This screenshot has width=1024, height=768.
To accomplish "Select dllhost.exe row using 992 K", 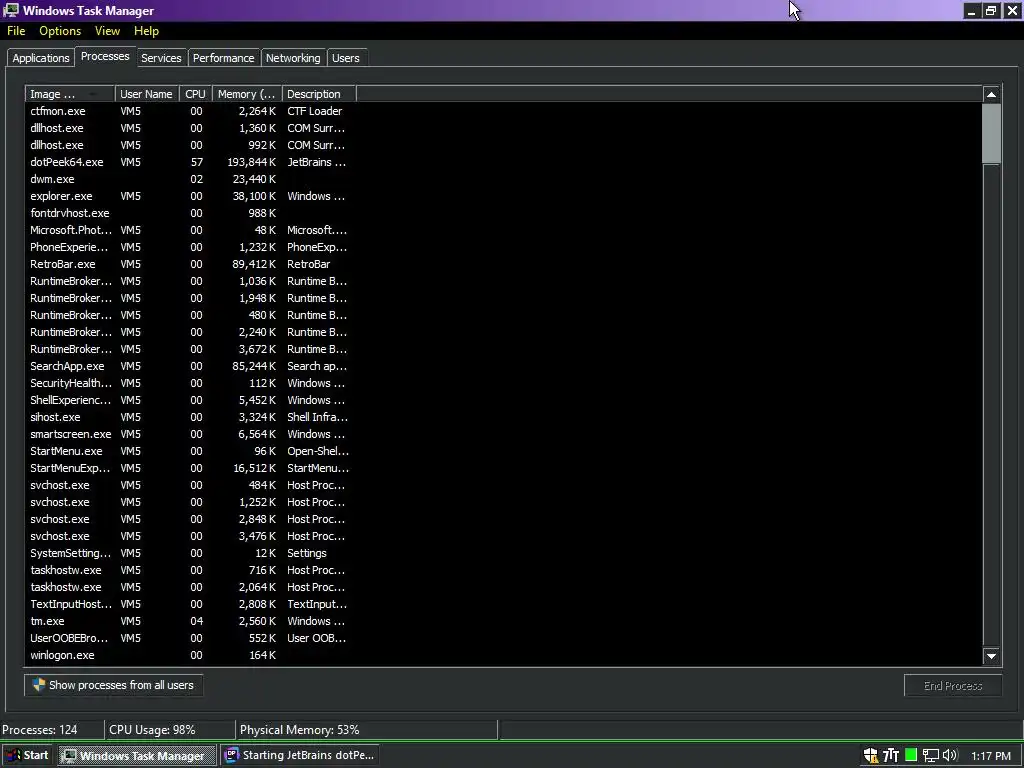I will point(189,145).
